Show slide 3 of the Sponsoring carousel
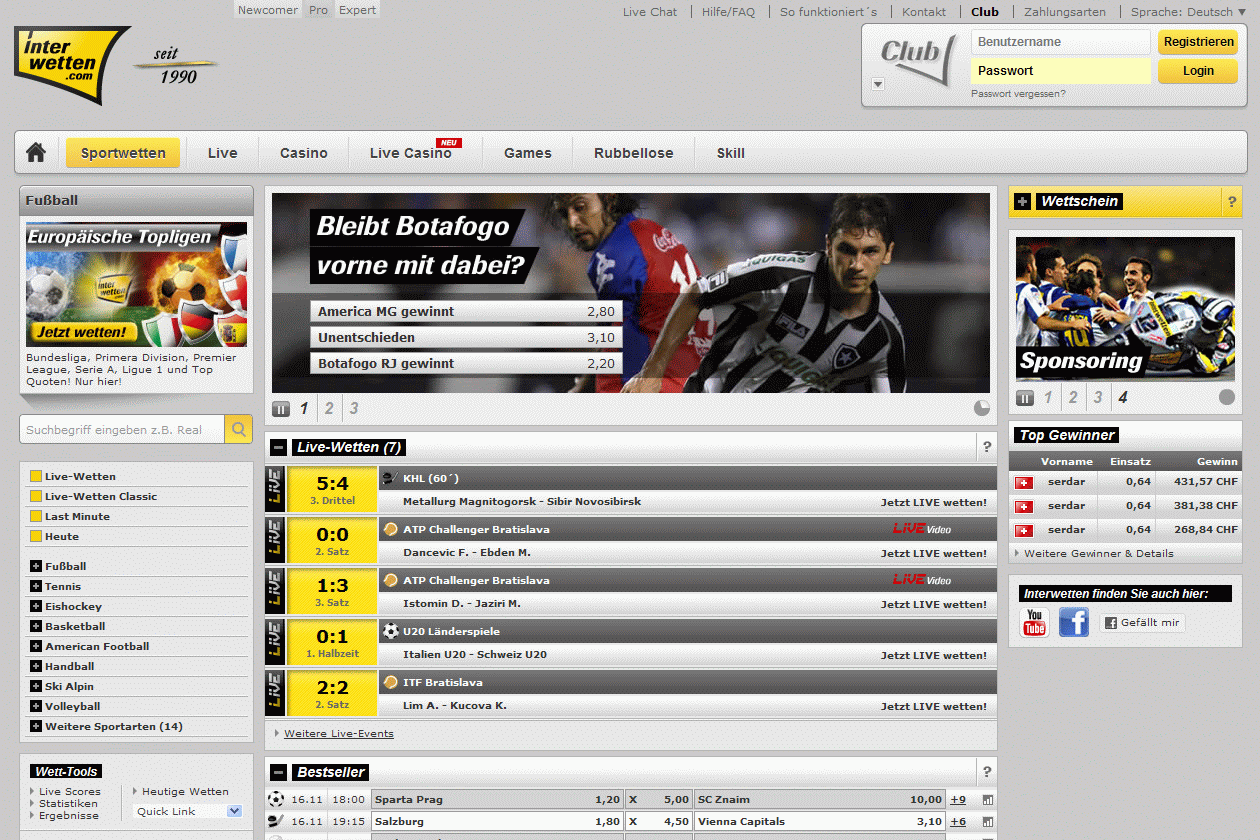Image resolution: width=1260 pixels, height=840 pixels. click(1097, 398)
